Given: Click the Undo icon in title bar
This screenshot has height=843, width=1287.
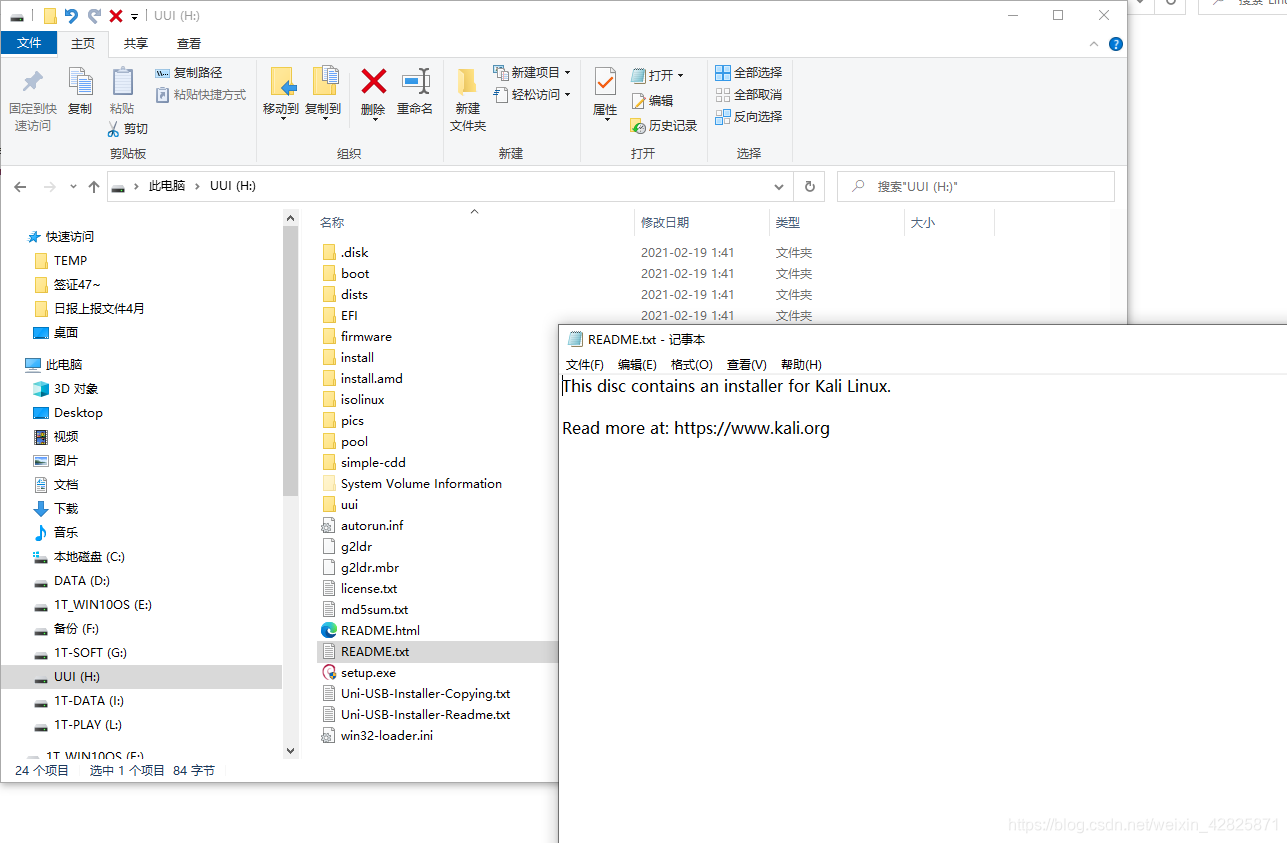Looking at the screenshot, I should tap(71, 15).
